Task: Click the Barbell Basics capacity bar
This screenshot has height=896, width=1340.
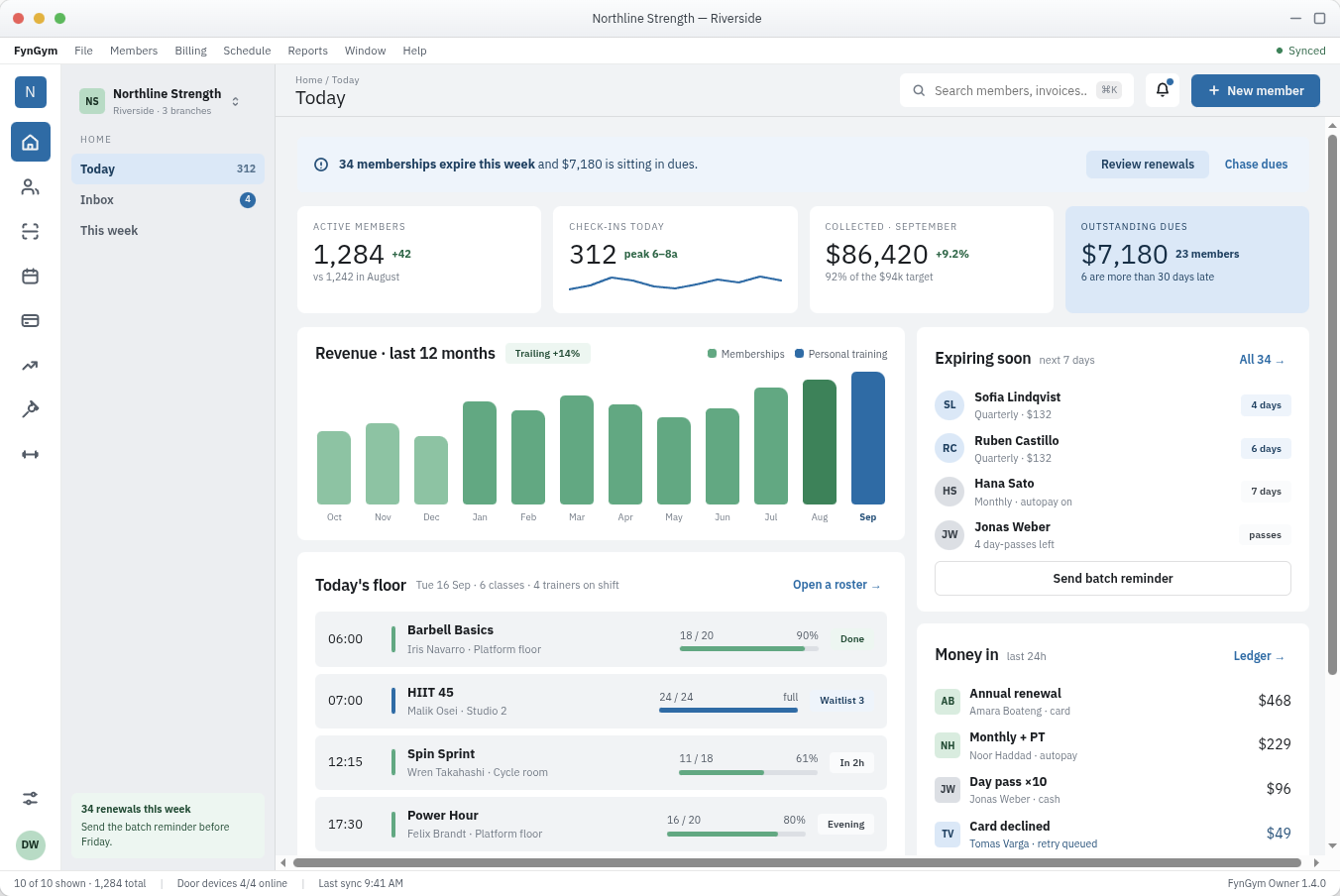Action: point(749,648)
